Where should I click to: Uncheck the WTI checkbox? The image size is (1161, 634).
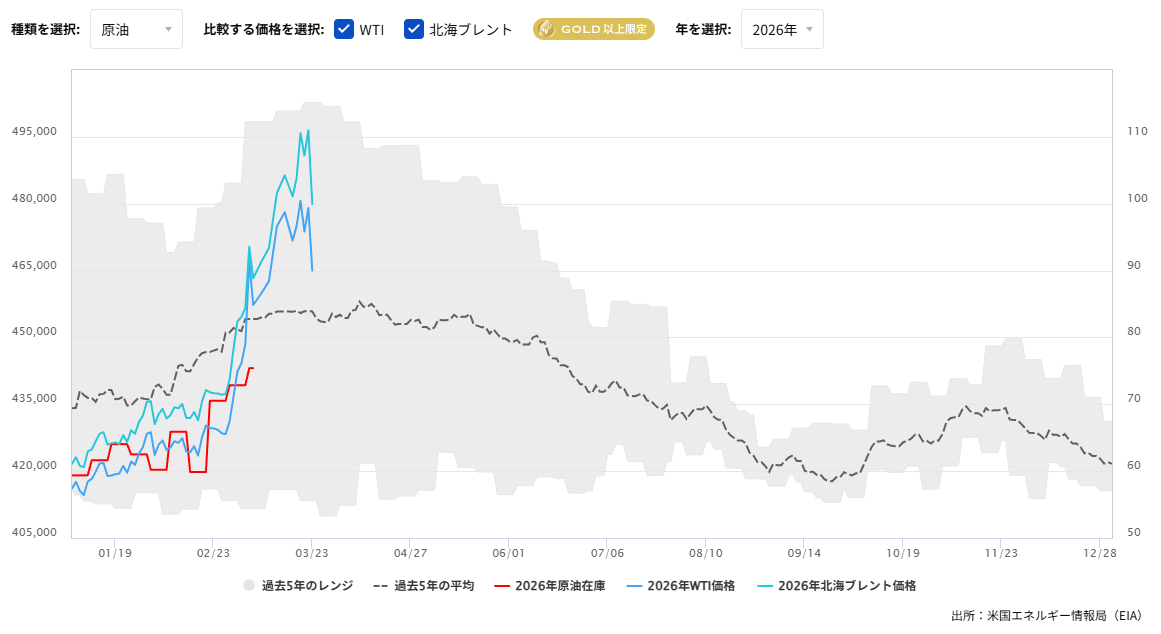tap(345, 29)
